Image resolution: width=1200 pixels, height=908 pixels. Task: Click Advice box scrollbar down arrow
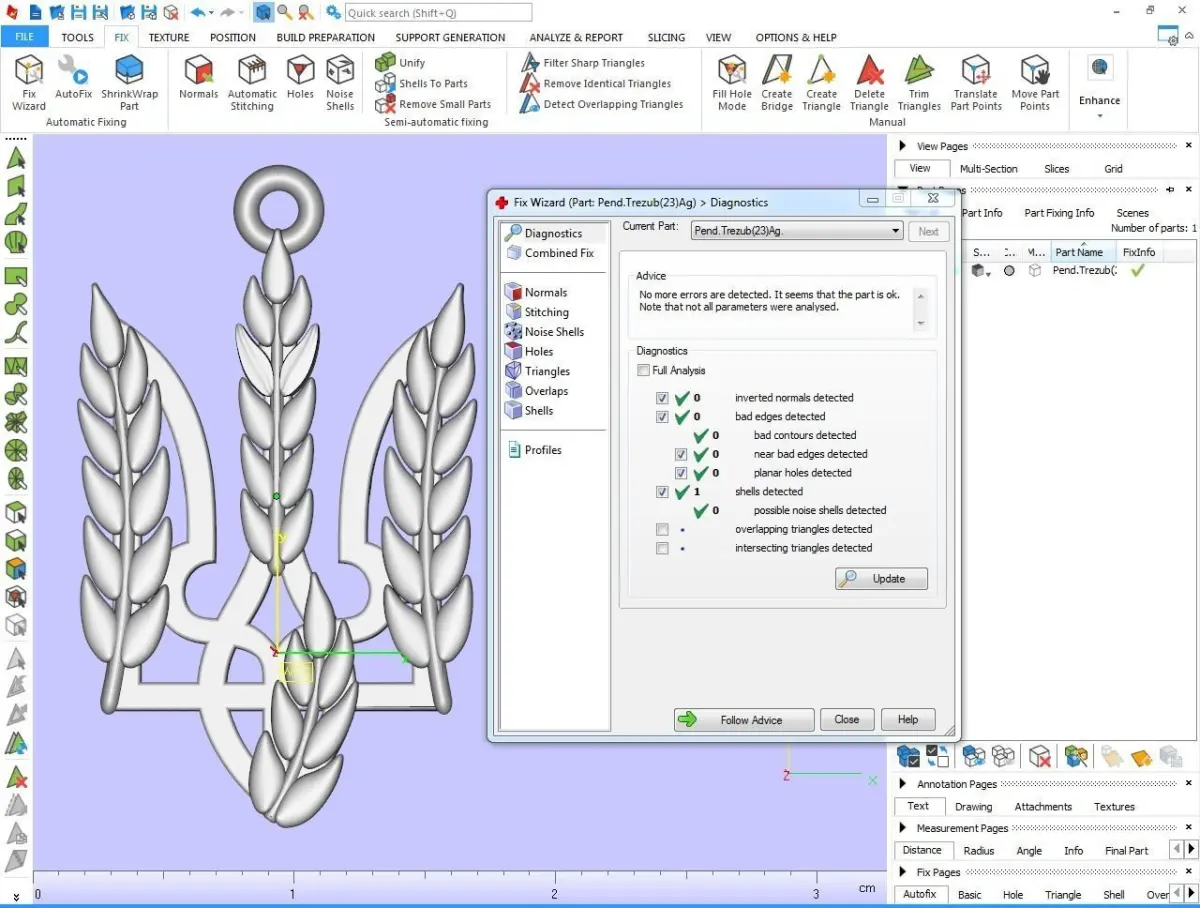920,324
